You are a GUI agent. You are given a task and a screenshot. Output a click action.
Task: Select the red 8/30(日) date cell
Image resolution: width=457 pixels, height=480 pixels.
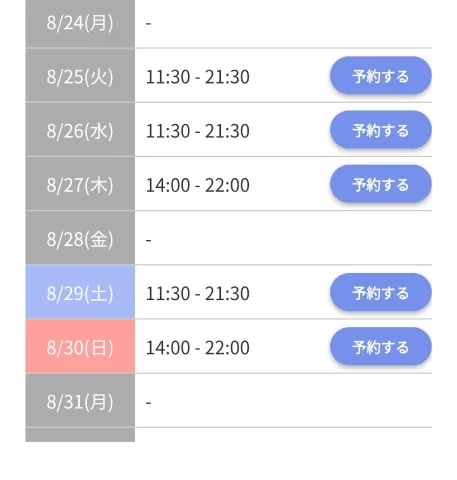80,347
